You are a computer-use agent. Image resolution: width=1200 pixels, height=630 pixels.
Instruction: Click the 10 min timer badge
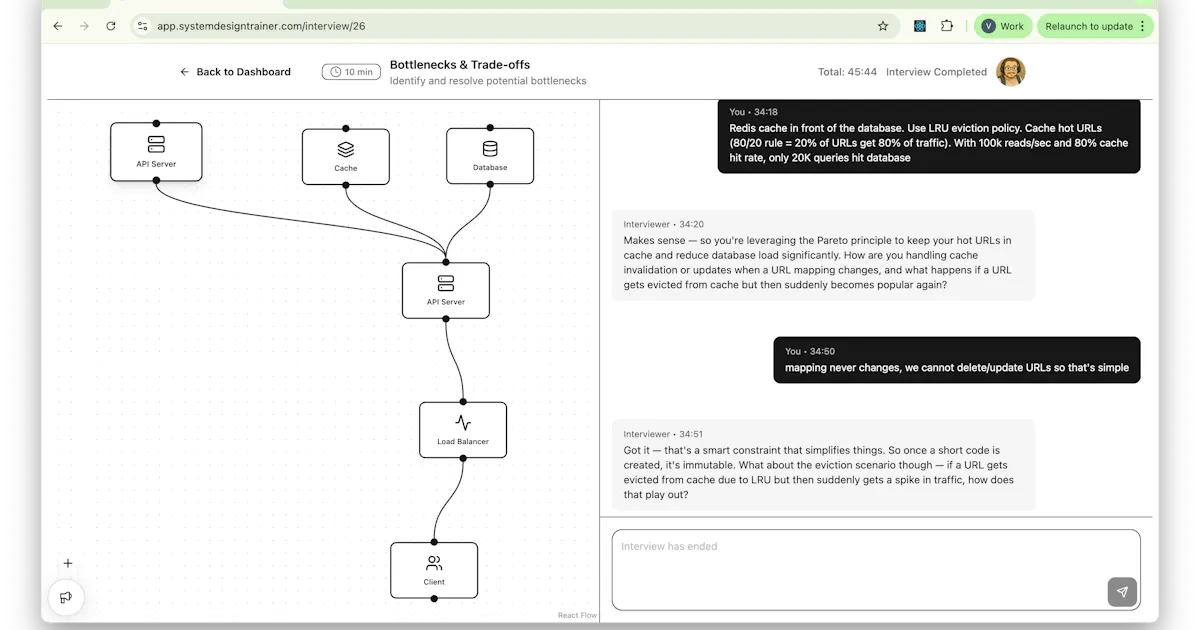[351, 72]
